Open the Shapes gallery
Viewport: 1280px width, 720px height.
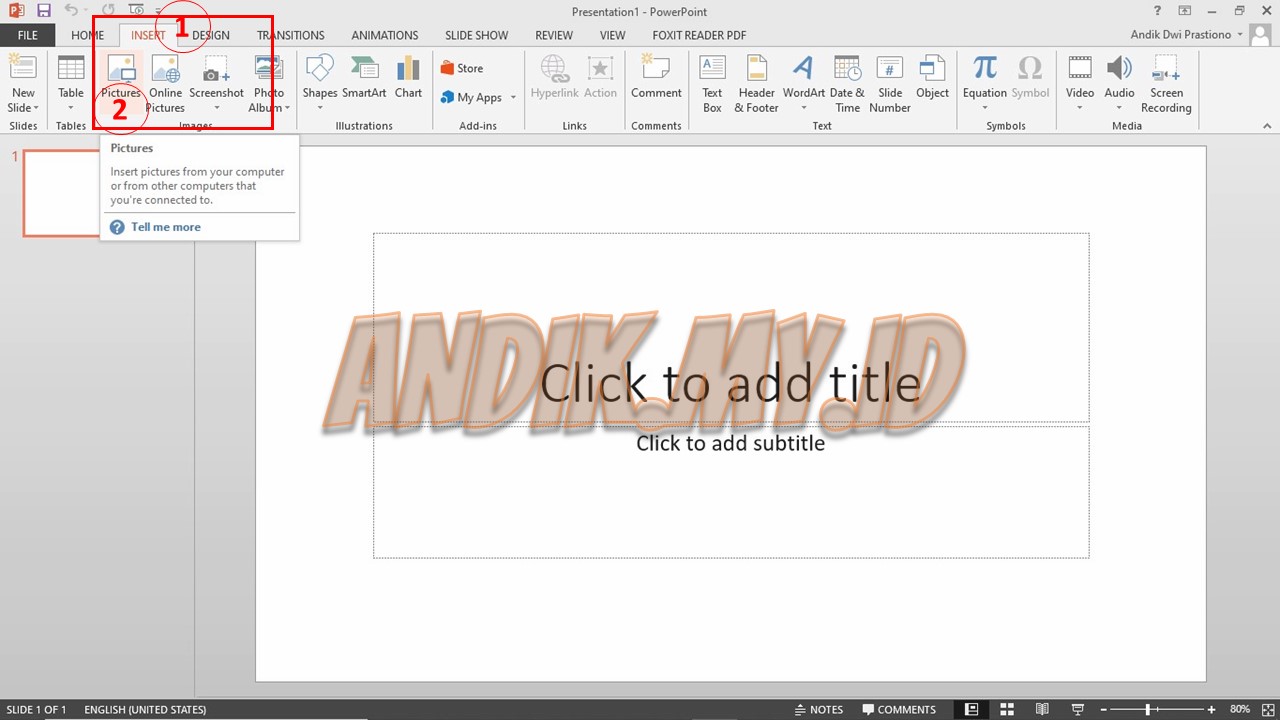320,84
